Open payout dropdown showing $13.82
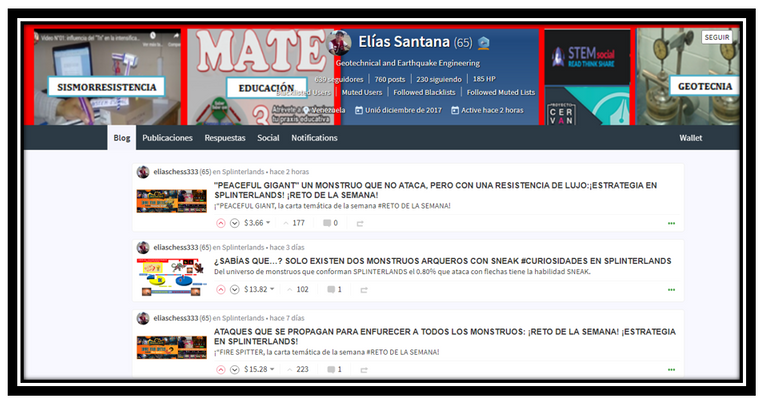Viewport: 768px width, 403px height. 259,289
